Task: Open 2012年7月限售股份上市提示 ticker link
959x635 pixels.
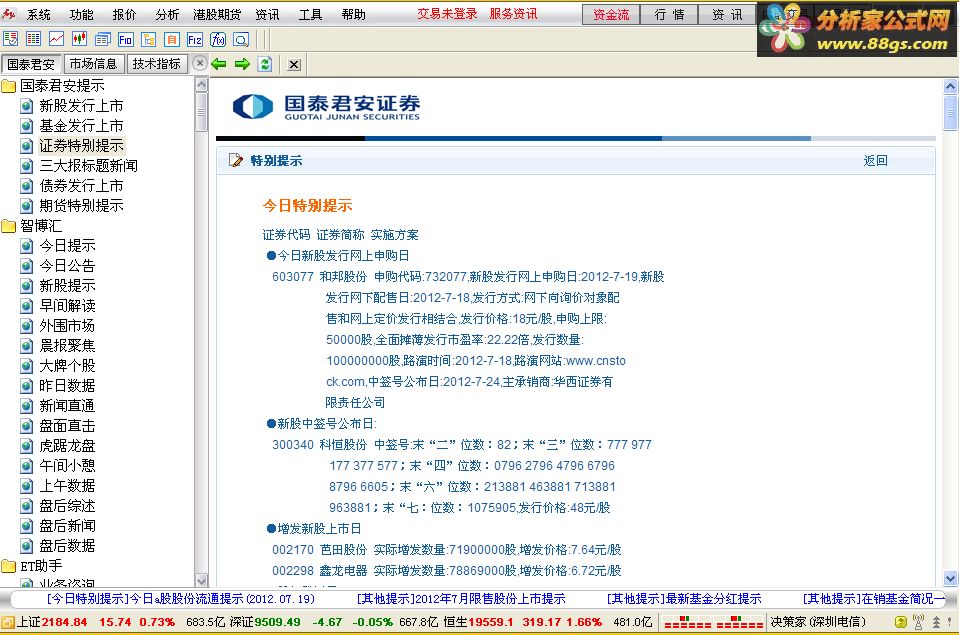Action: pyautogui.click(x=461, y=599)
